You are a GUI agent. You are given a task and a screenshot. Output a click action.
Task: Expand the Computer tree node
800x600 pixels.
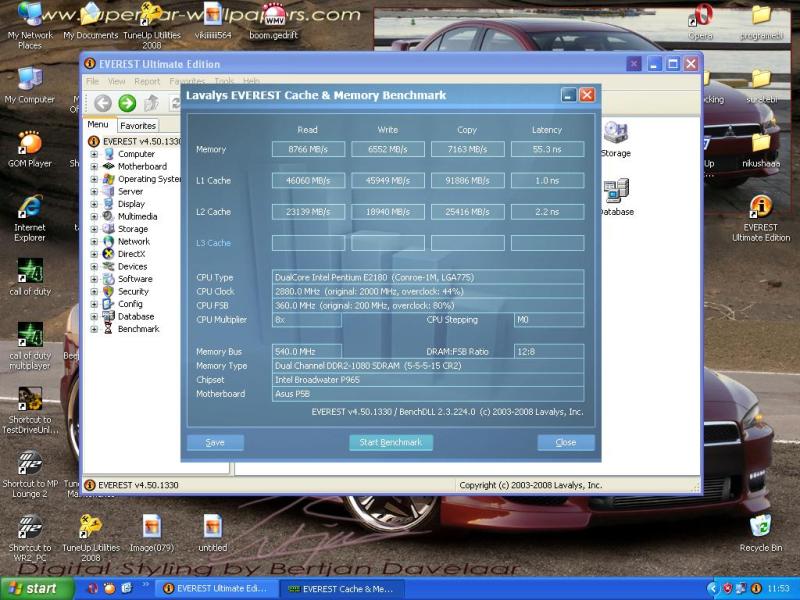click(94, 154)
